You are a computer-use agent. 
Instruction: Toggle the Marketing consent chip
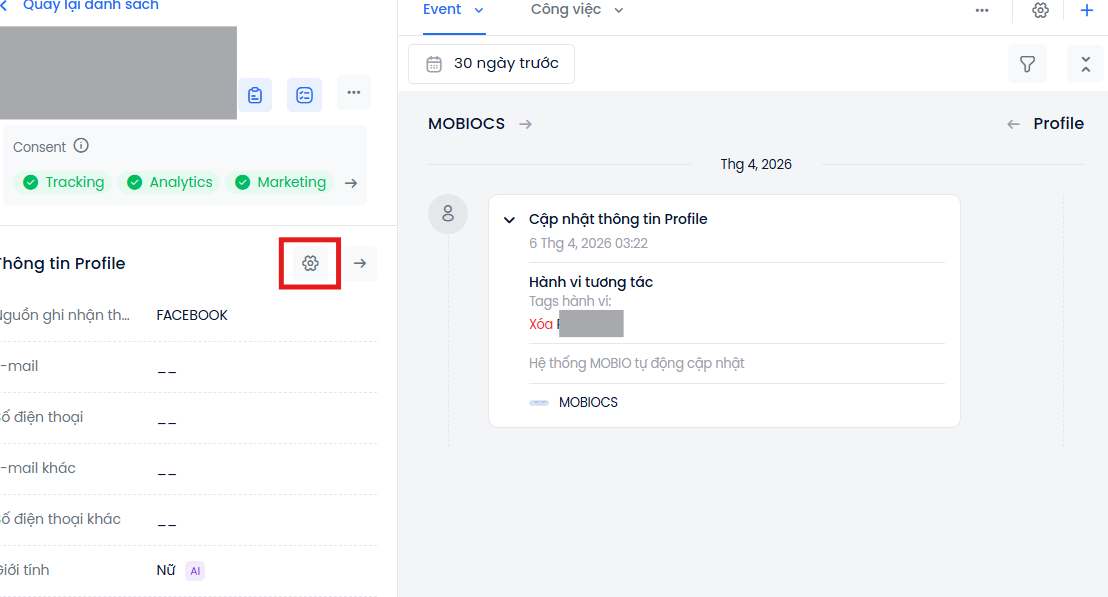click(x=279, y=182)
